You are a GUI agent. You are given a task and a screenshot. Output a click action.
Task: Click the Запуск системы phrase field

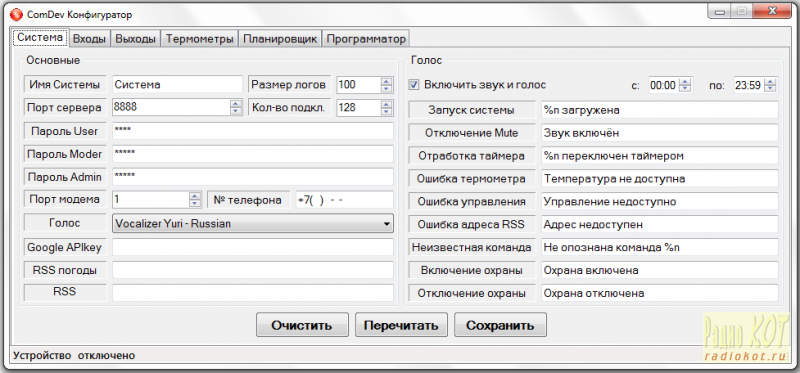pyautogui.click(x=659, y=110)
